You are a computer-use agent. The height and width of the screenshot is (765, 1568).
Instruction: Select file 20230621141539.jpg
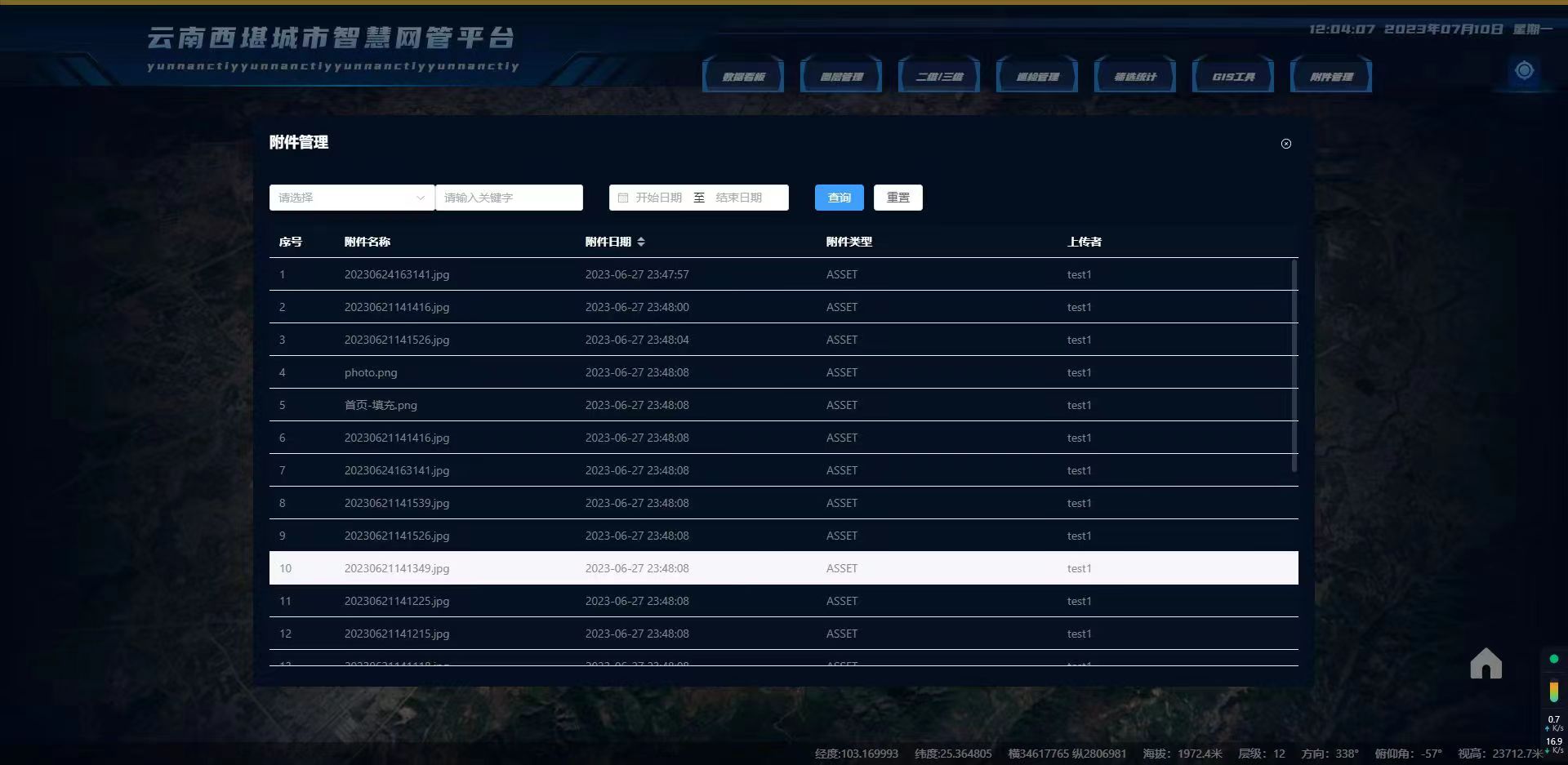click(x=397, y=503)
